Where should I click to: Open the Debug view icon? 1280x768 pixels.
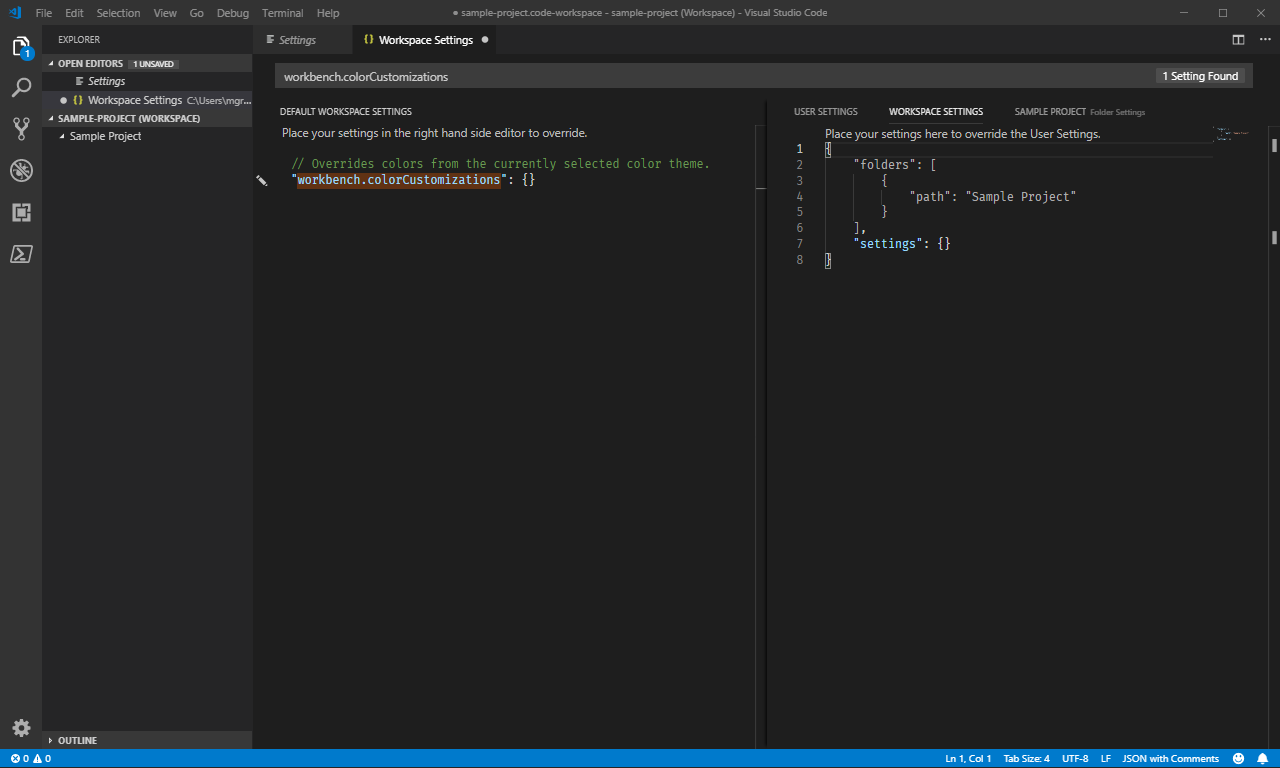21,171
